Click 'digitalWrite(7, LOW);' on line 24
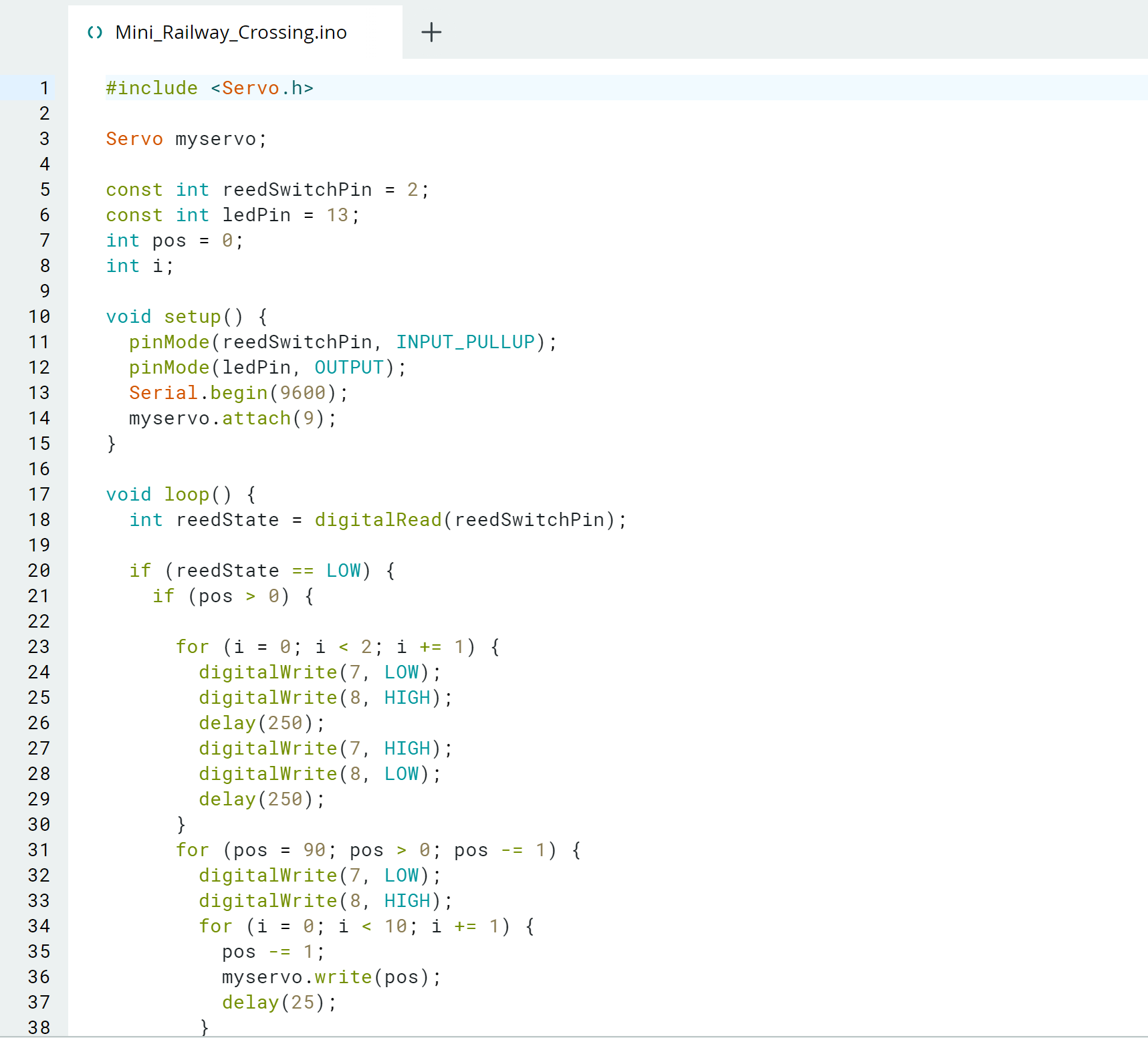Image resolution: width=1148 pixels, height=1038 pixels. click(x=320, y=672)
